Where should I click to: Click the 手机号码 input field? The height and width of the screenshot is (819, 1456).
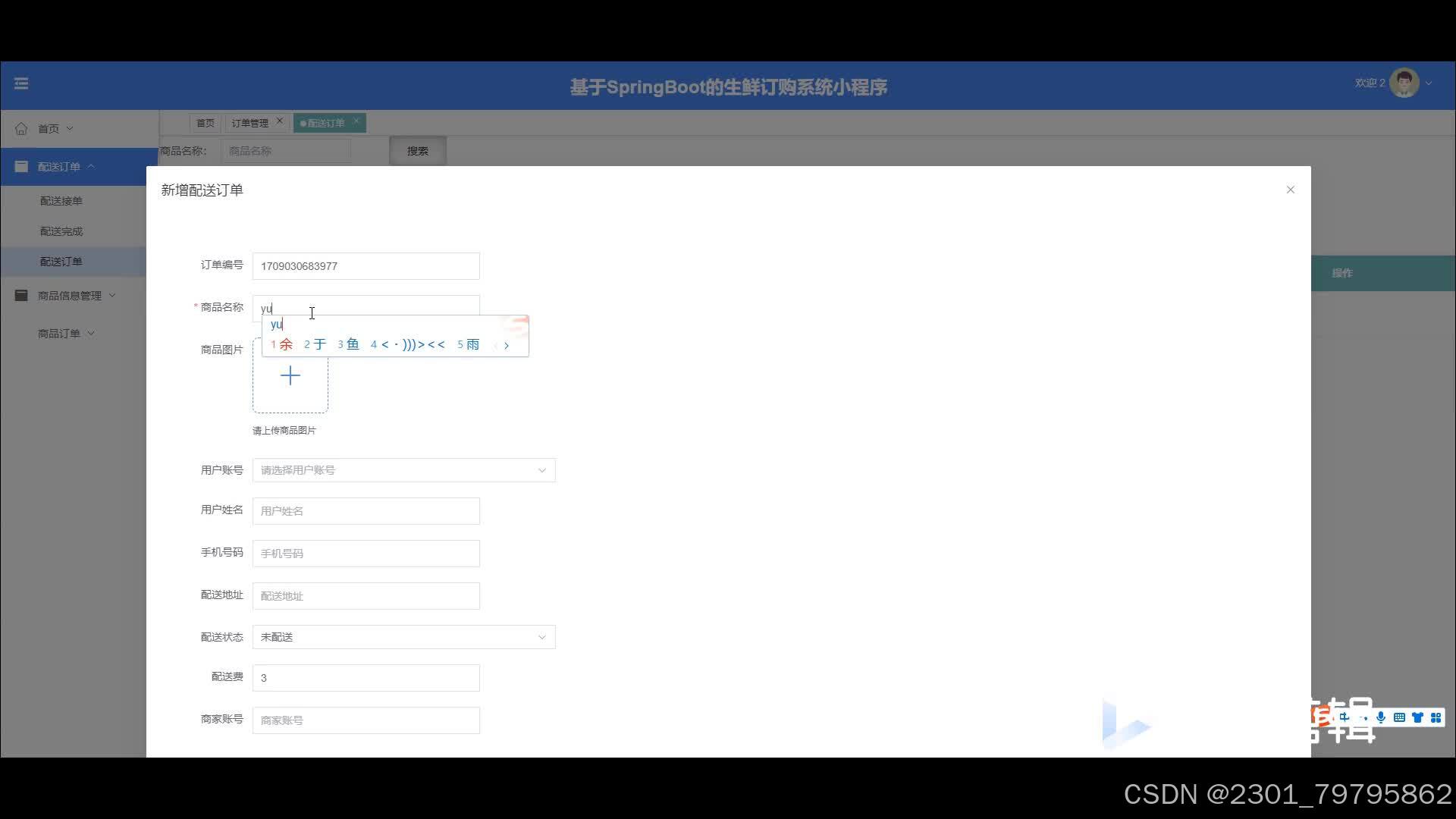(366, 554)
